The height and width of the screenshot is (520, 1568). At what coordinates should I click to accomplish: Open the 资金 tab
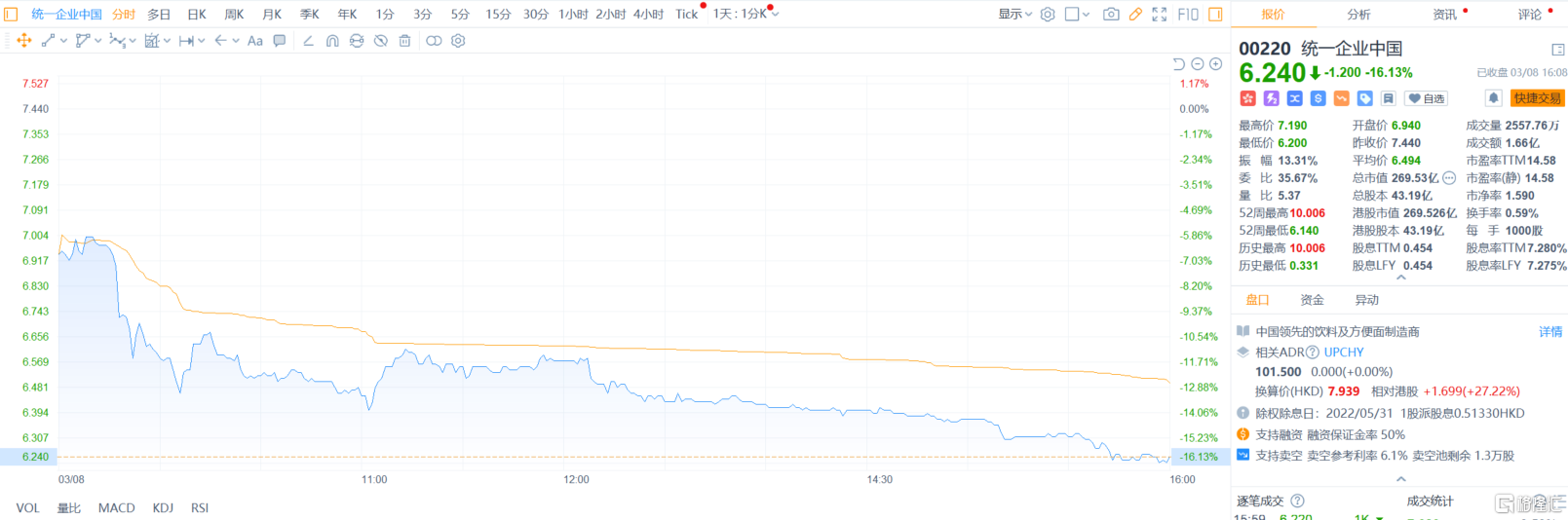(1312, 300)
